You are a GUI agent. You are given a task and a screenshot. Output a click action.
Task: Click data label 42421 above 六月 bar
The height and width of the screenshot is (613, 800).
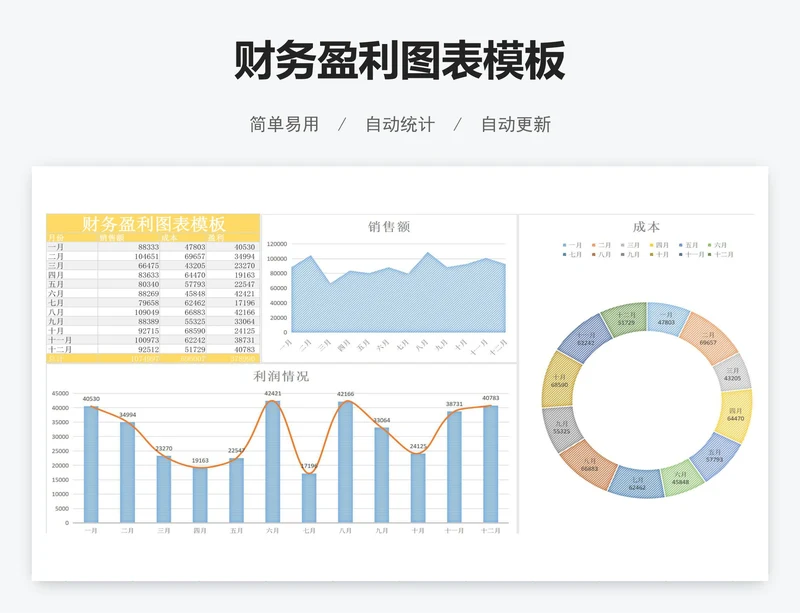(273, 394)
